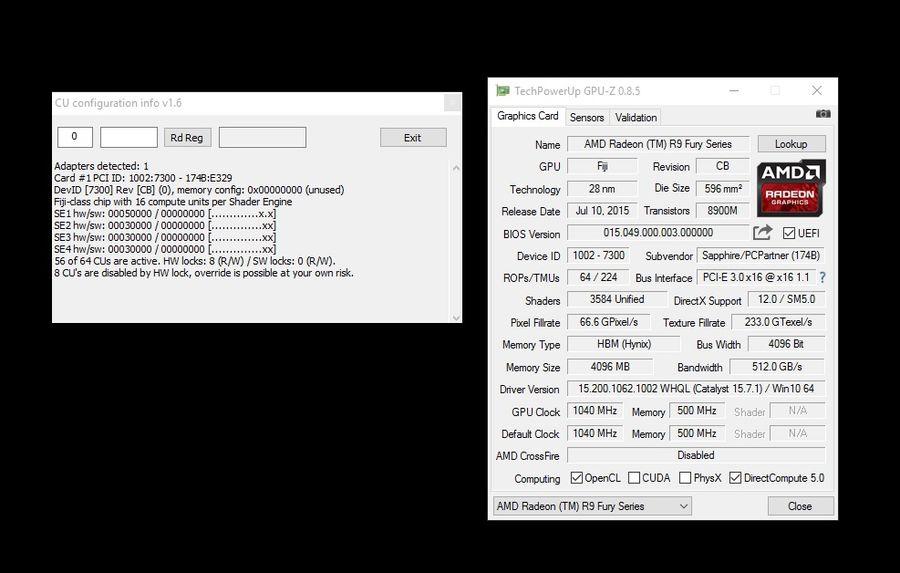Click the register index field containing 0
Screen dimensions: 900x573
(75, 137)
